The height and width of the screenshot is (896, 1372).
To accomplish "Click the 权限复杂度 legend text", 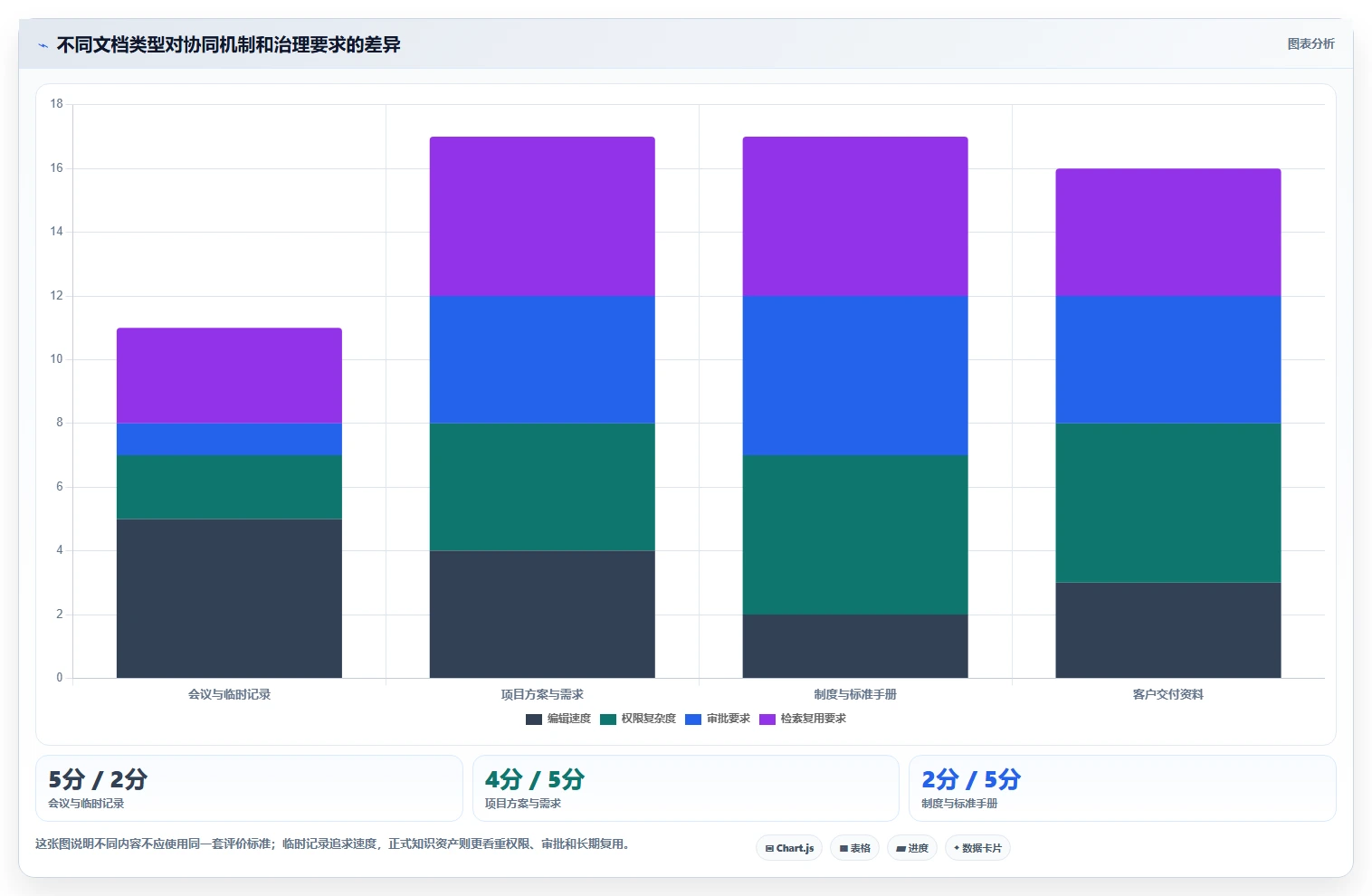I will pyautogui.click(x=649, y=719).
